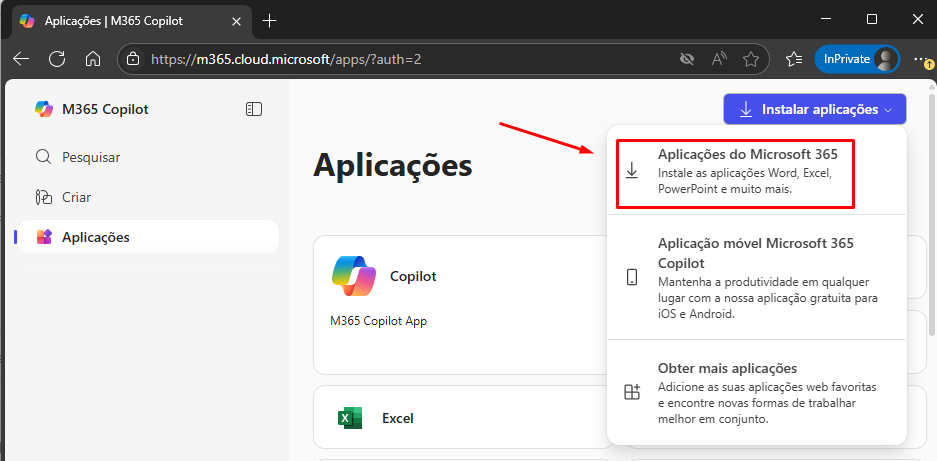The height and width of the screenshot is (461, 937).
Task: Open the Copilot app card
Action: tap(460, 305)
